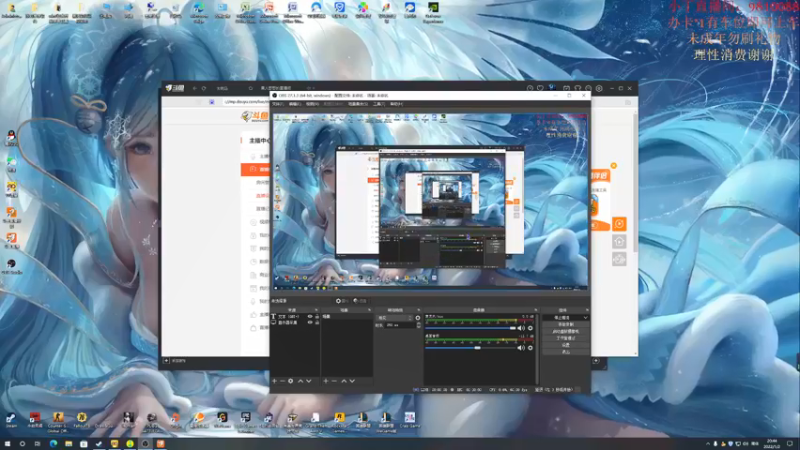Remove the selected source with the minus icon
800x450 pixels.
pos(283,381)
